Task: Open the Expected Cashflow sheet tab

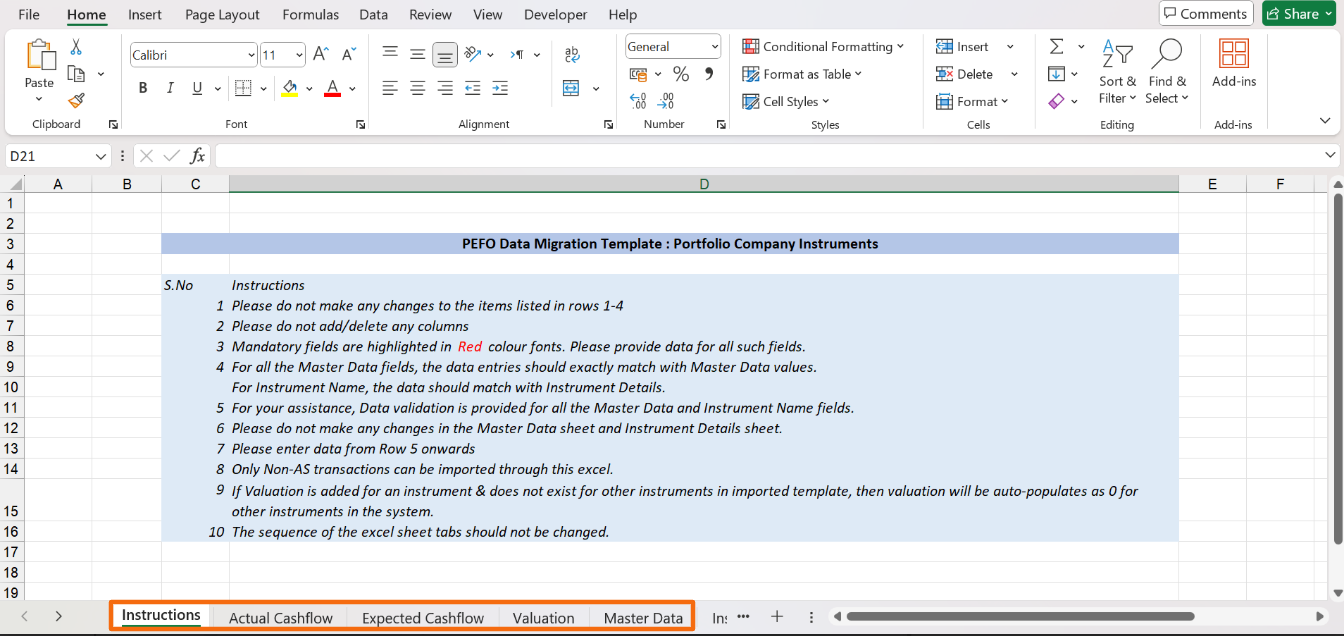Action: coord(423,618)
